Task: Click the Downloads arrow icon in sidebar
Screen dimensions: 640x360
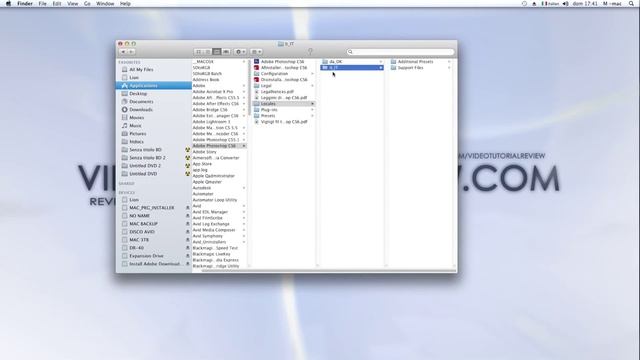Action: (124, 110)
